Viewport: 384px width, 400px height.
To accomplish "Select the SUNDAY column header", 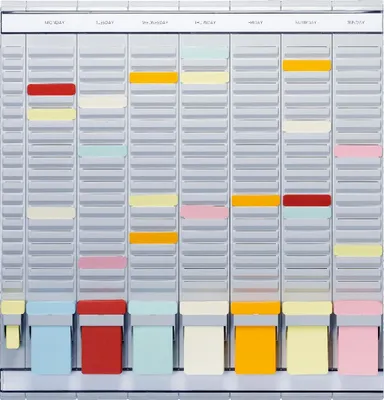I will point(356,23).
